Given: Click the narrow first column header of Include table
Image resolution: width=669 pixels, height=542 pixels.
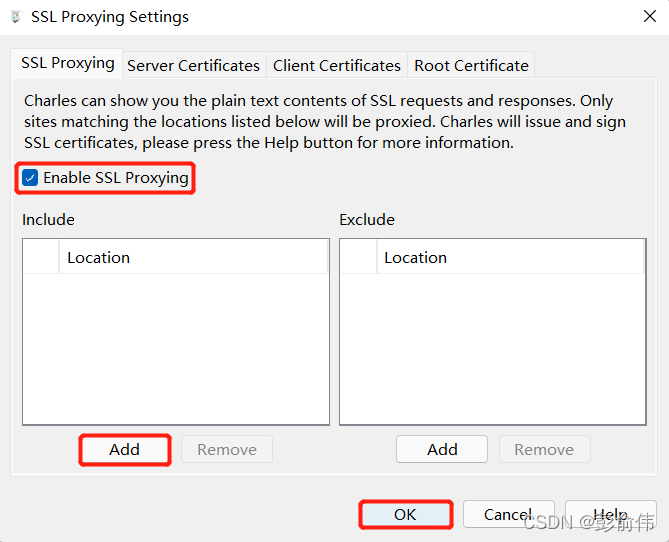Looking at the screenshot, I should (41, 257).
